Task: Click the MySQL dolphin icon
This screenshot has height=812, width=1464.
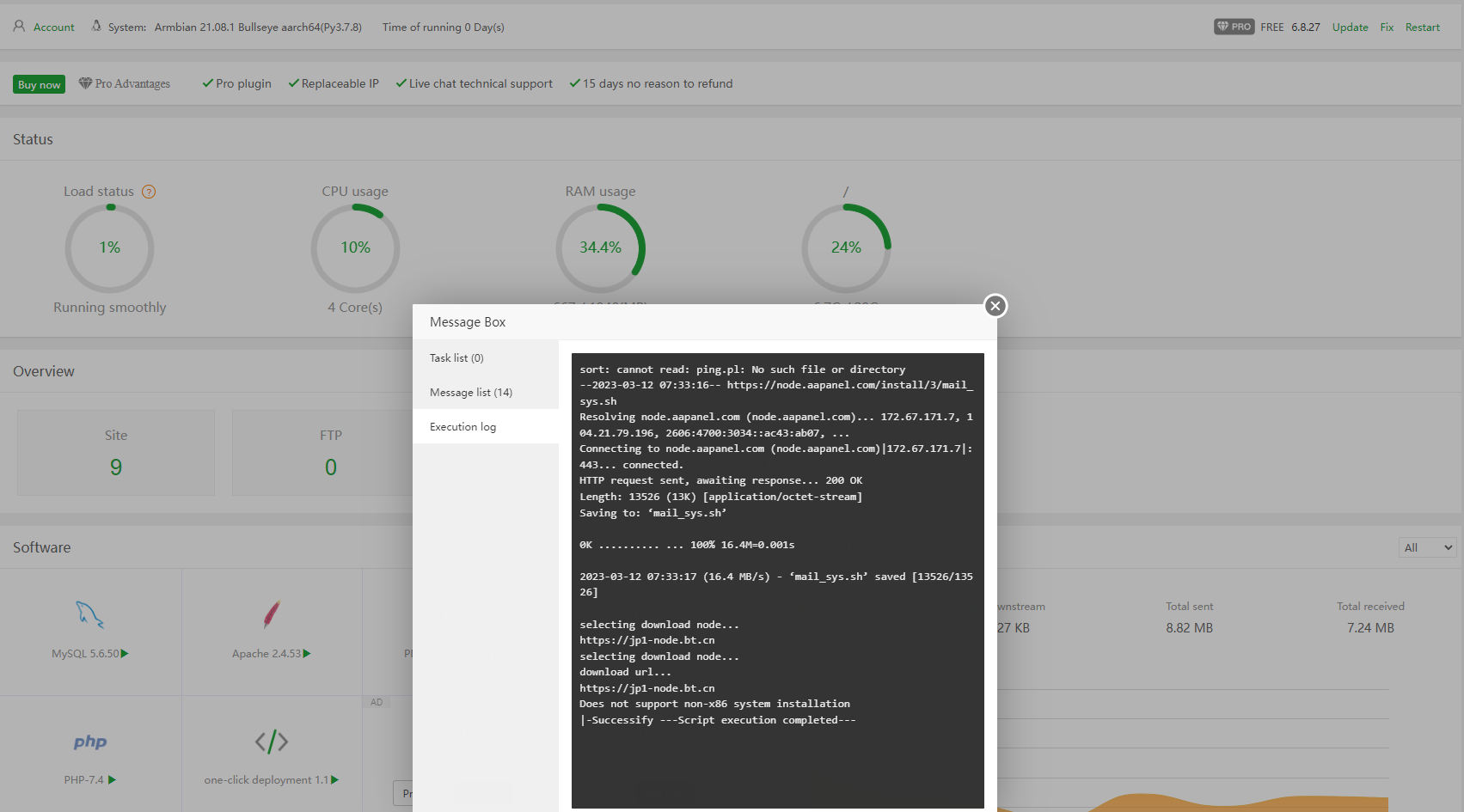Action: tap(89, 614)
